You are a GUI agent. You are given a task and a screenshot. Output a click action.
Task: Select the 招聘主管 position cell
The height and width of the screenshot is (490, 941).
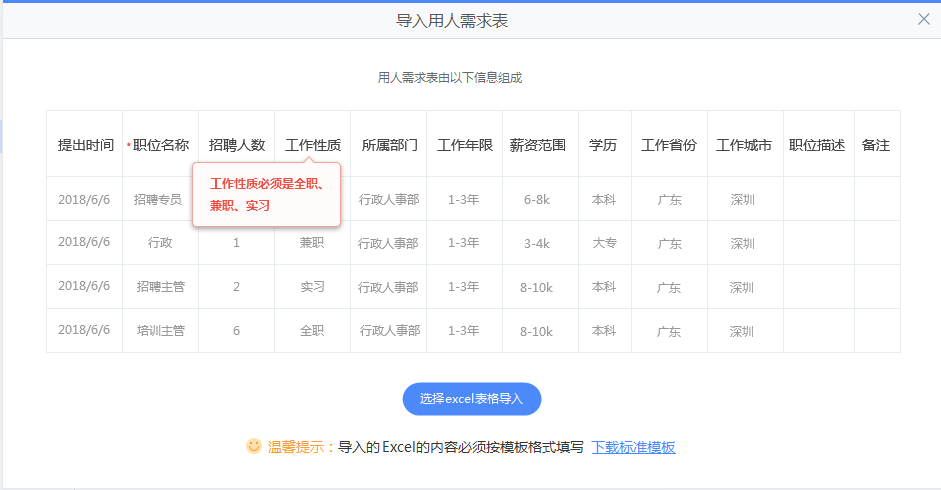click(160, 286)
